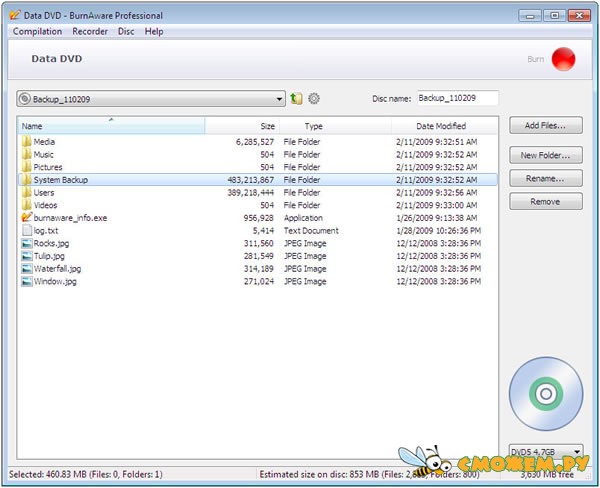Screen dimensions: 600x488
Task: Select the burnaware_info.exe file name
Action: (70, 218)
